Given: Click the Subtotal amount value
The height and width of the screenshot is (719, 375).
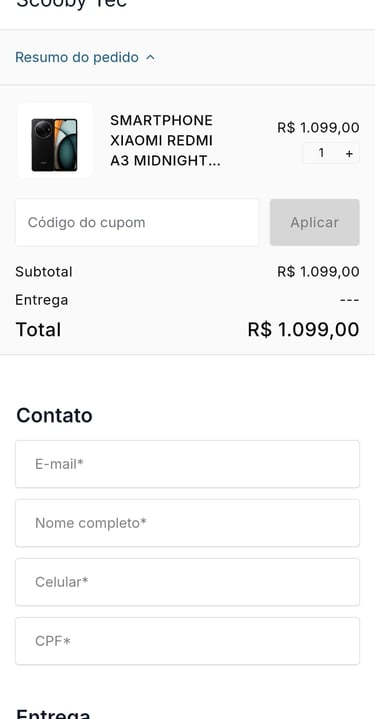Looking at the screenshot, I should pos(318,271).
